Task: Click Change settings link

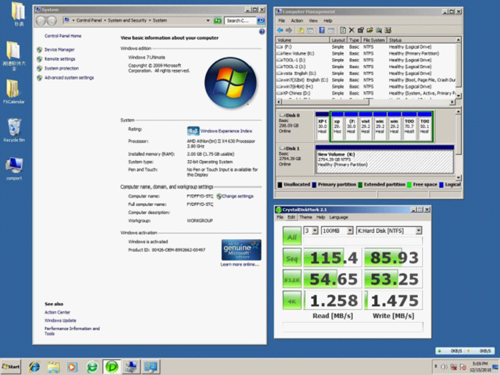Action: [x=238, y=196]
